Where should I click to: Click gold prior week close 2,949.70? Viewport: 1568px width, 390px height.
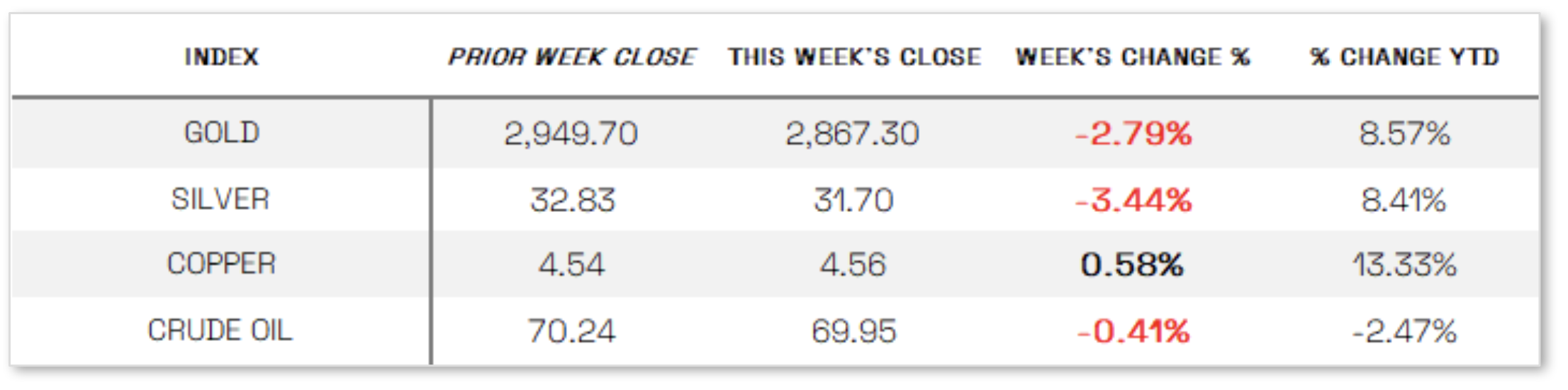(571, 133)
